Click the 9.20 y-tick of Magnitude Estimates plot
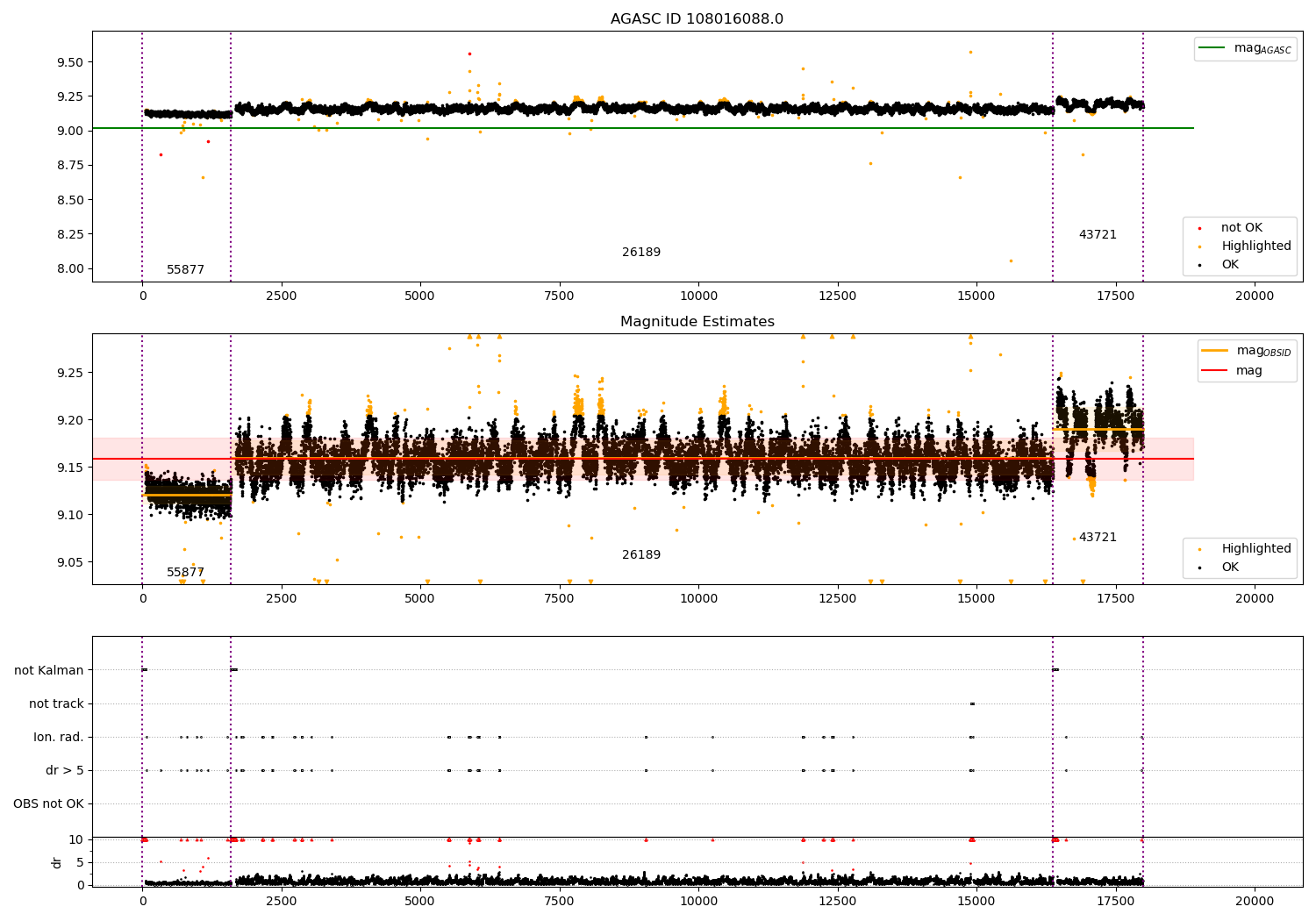The height and width of the screenshot is (921, 1316). pyautogui.click(x=70, y=420)
